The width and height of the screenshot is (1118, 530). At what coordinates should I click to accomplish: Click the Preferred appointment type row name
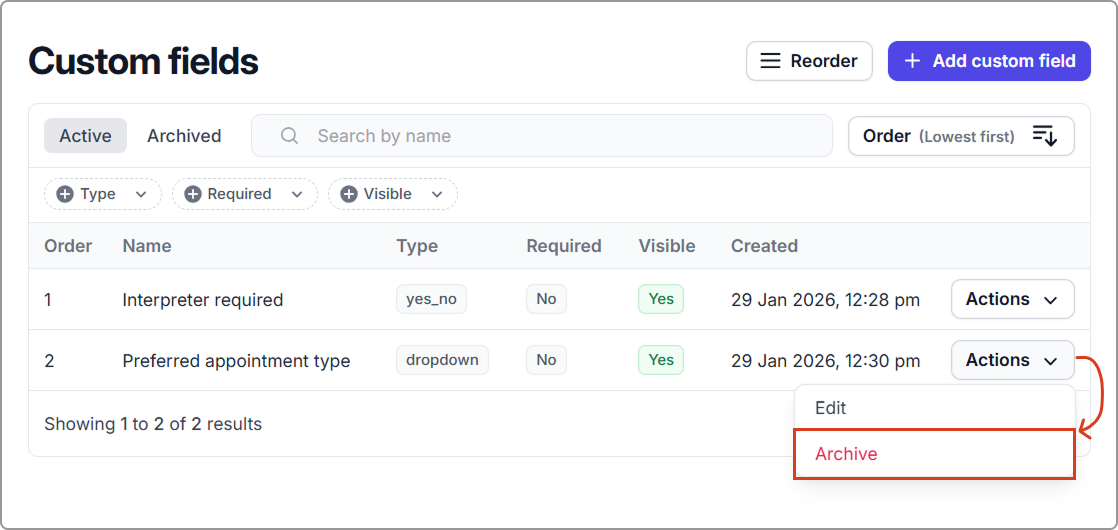(236, 361)
